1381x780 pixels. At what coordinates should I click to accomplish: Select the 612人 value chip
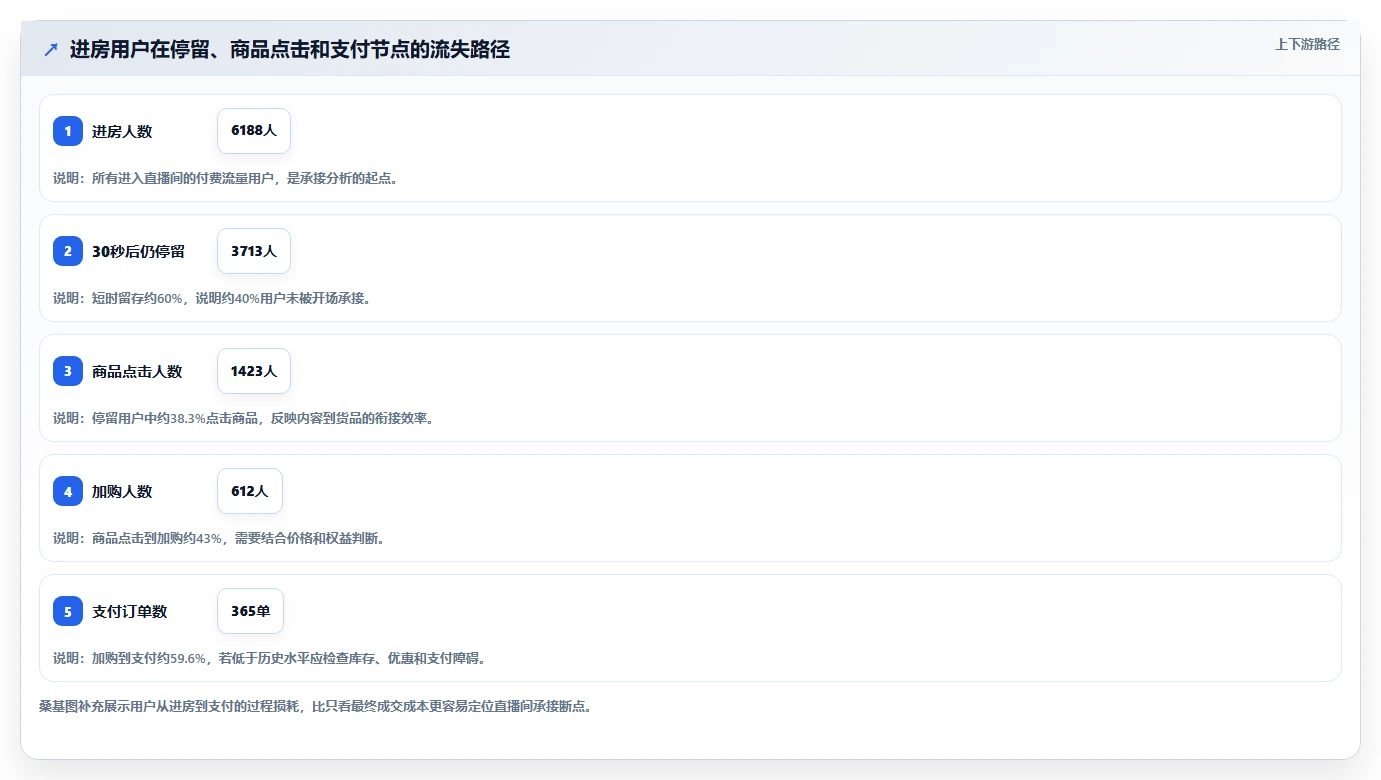pyautogui.click(x=250, y=491)
